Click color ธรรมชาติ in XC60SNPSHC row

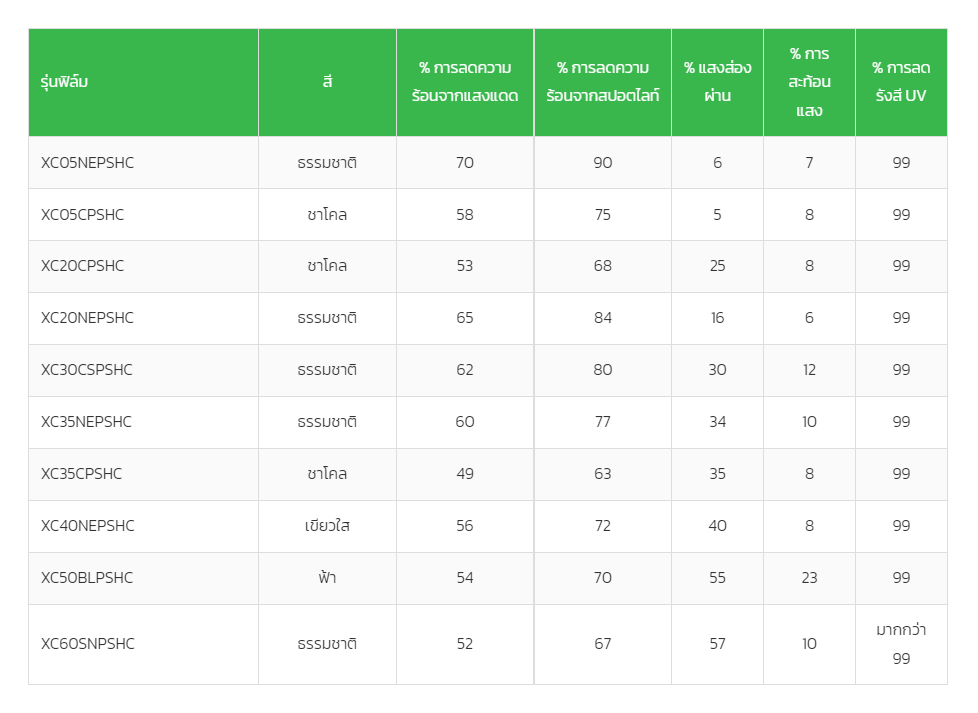[327, 644]
